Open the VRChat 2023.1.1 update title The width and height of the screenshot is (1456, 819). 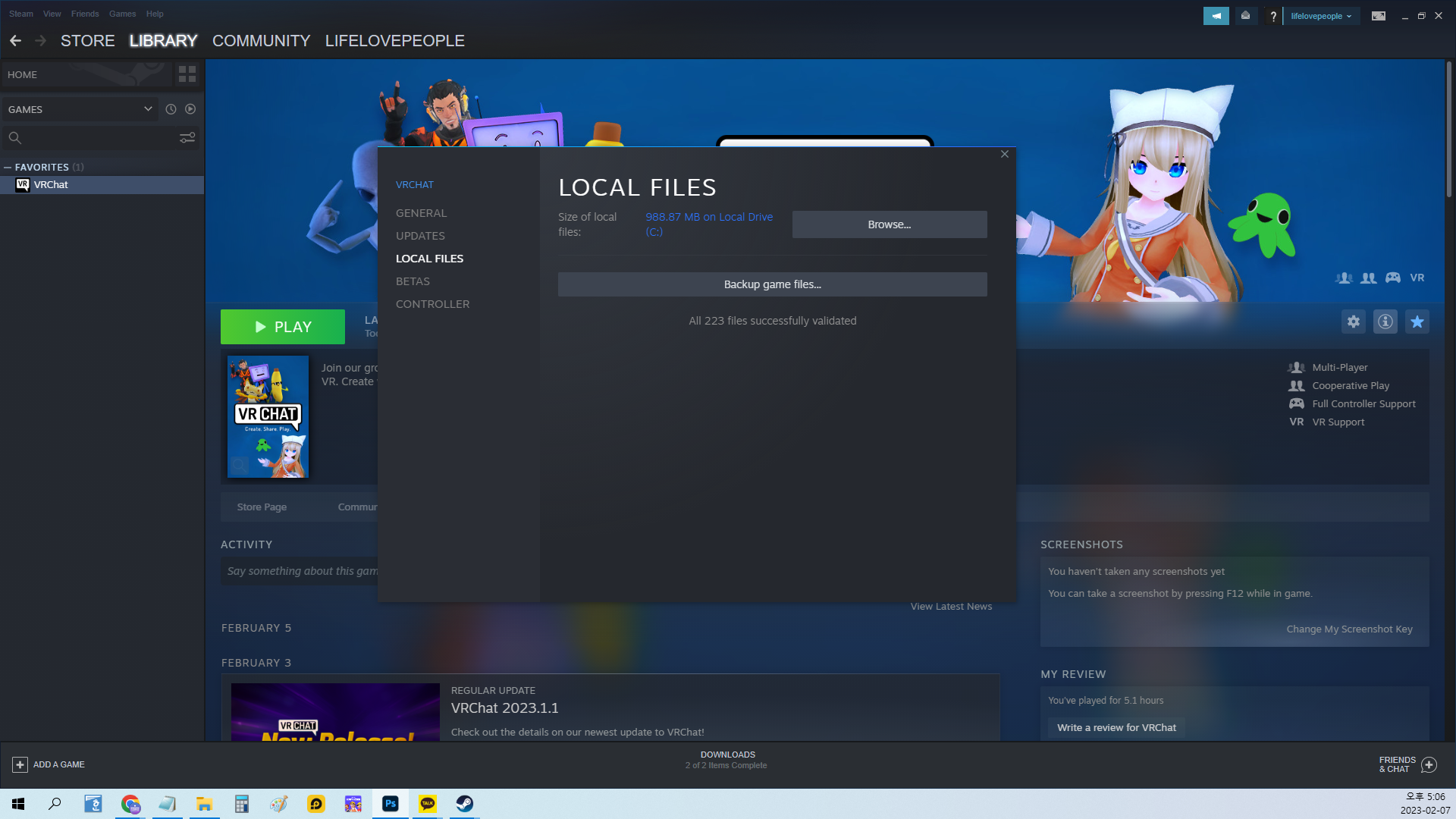coord(505,708)
